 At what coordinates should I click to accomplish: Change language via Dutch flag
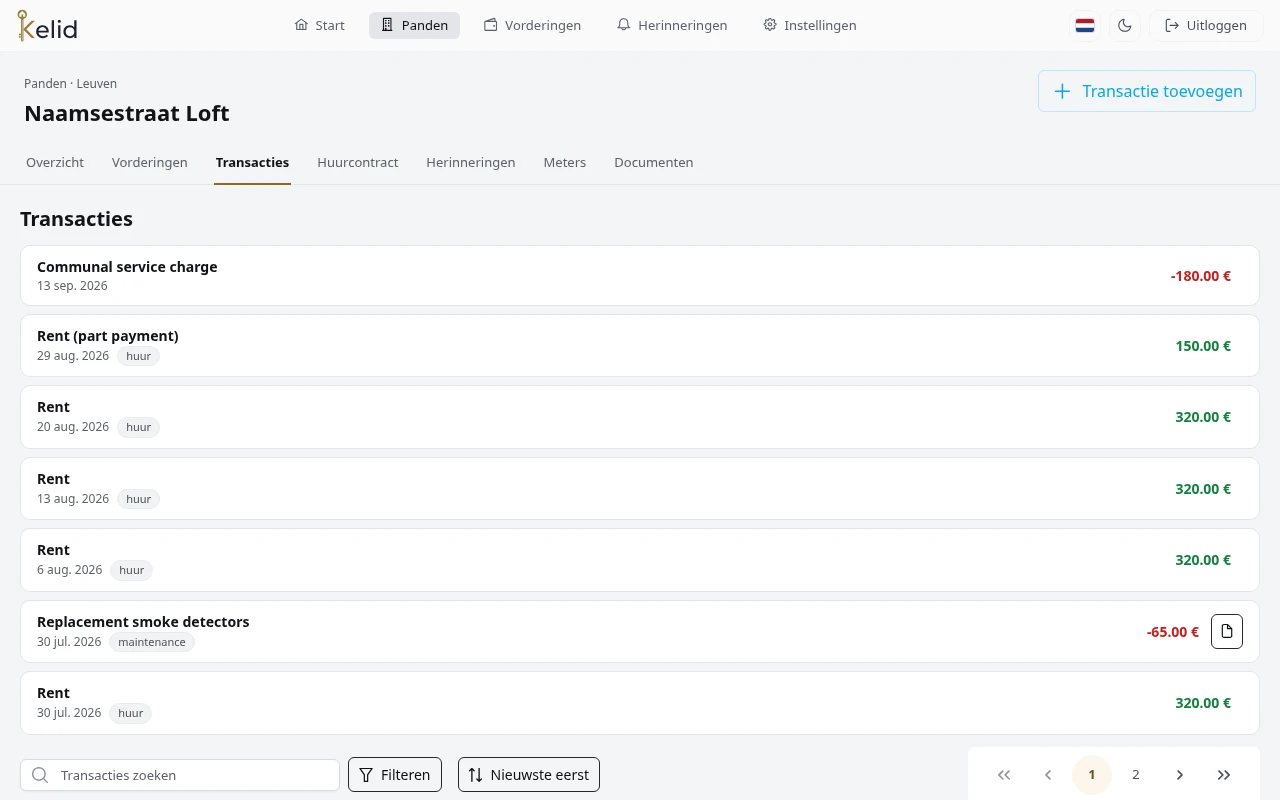[x=1085, y=25]
